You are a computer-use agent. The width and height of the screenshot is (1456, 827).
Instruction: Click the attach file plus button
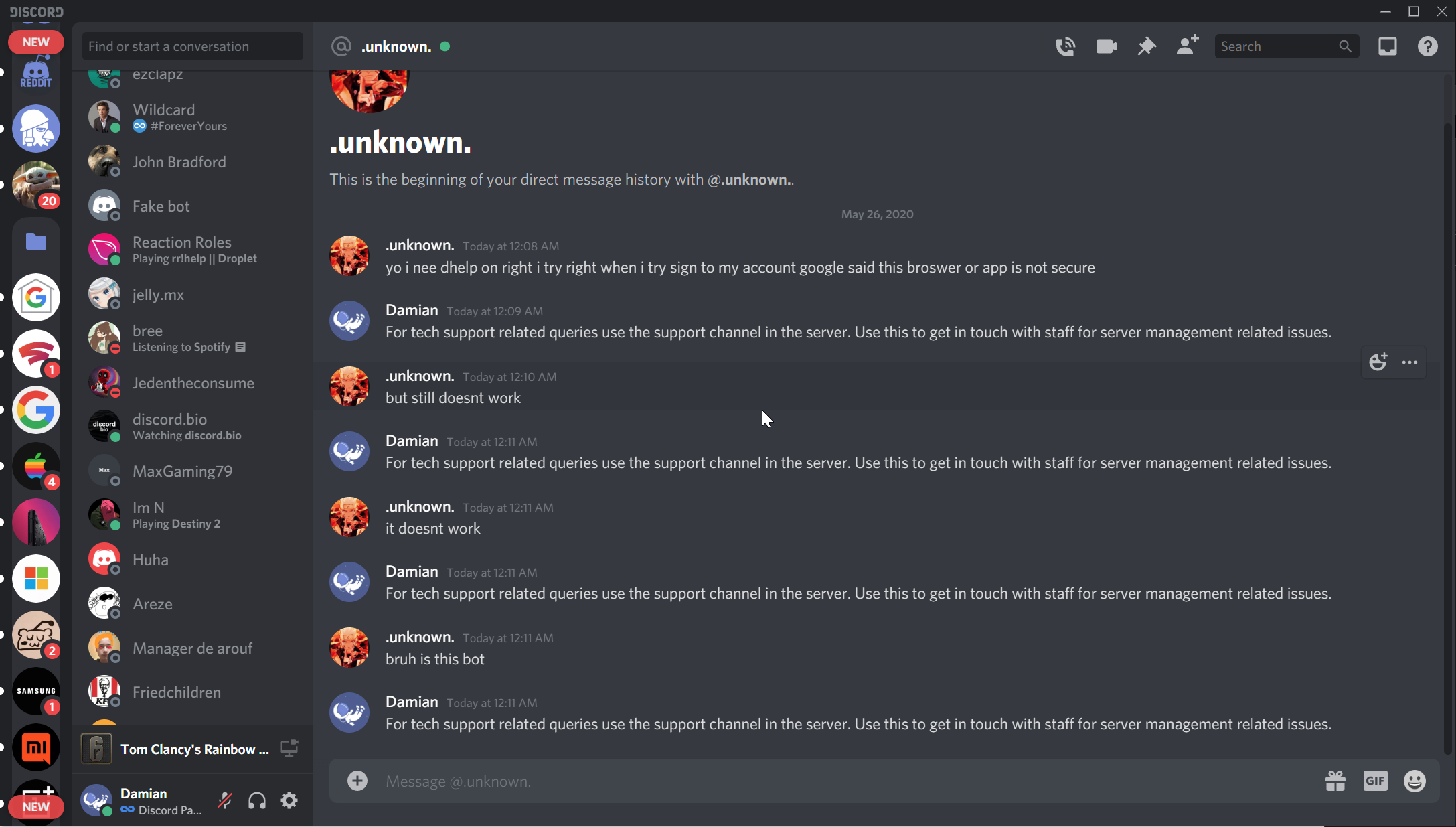click(x=357, y=781)
